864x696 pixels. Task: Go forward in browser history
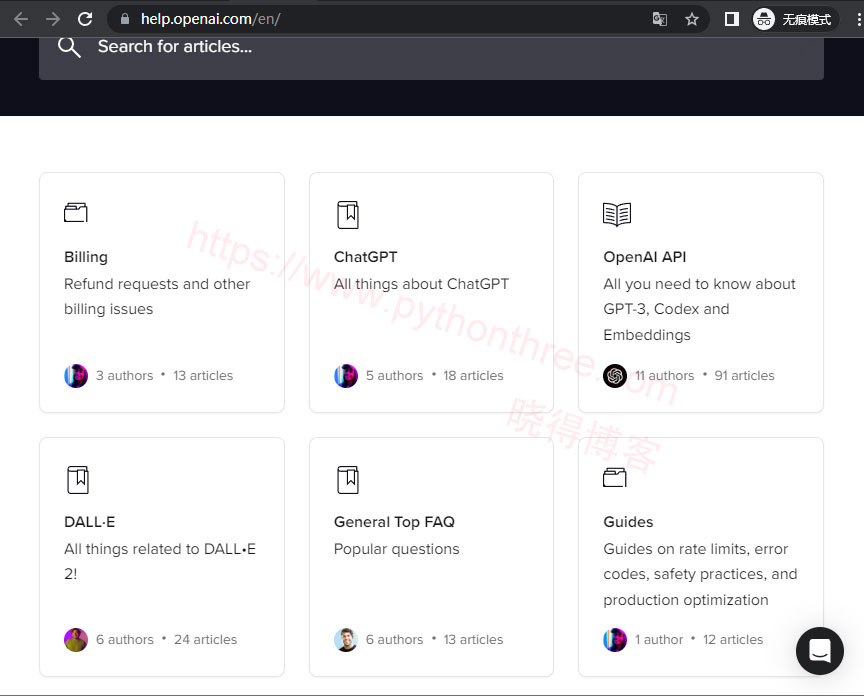pos(53,19)
